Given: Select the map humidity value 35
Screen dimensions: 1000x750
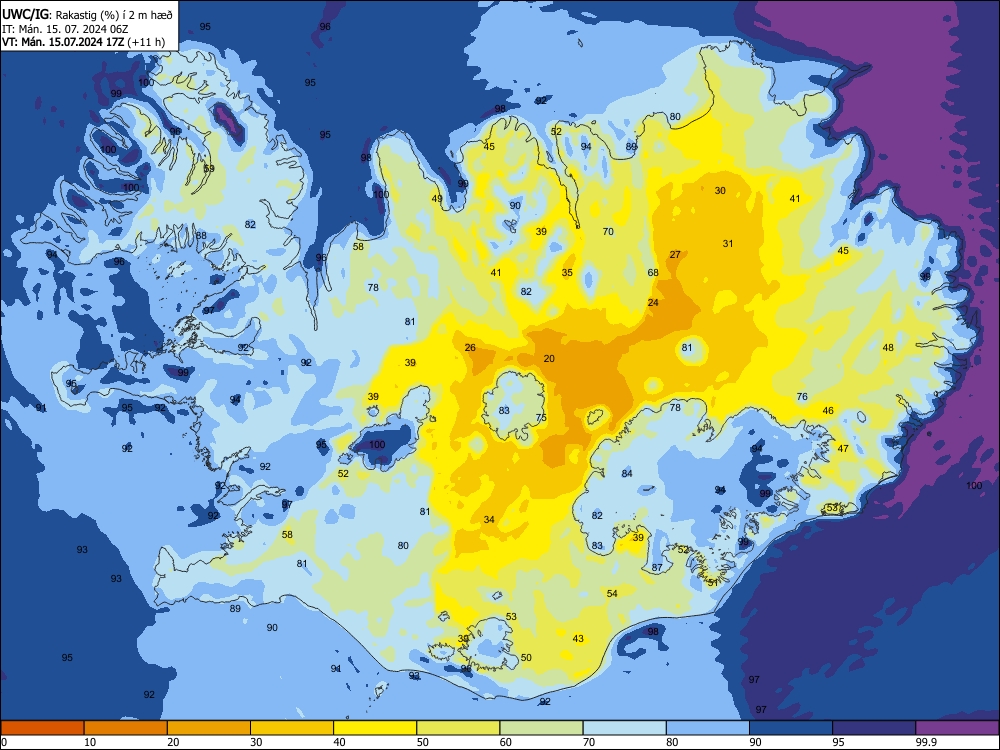Looking at the screenshot, I should coord(567,272).
